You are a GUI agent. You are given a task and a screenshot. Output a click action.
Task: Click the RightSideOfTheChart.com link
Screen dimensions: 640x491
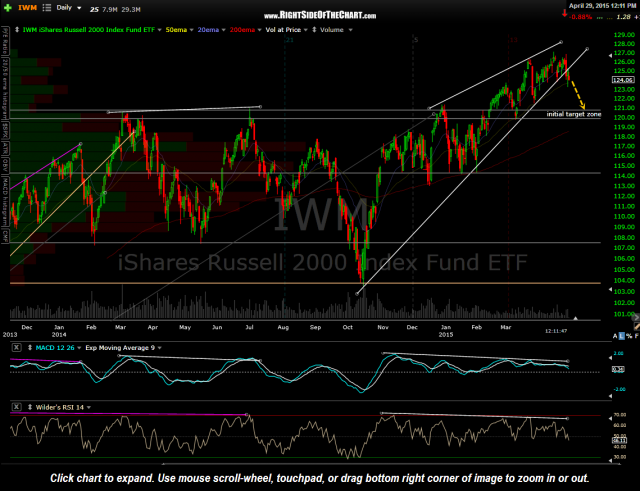[320, 16]
